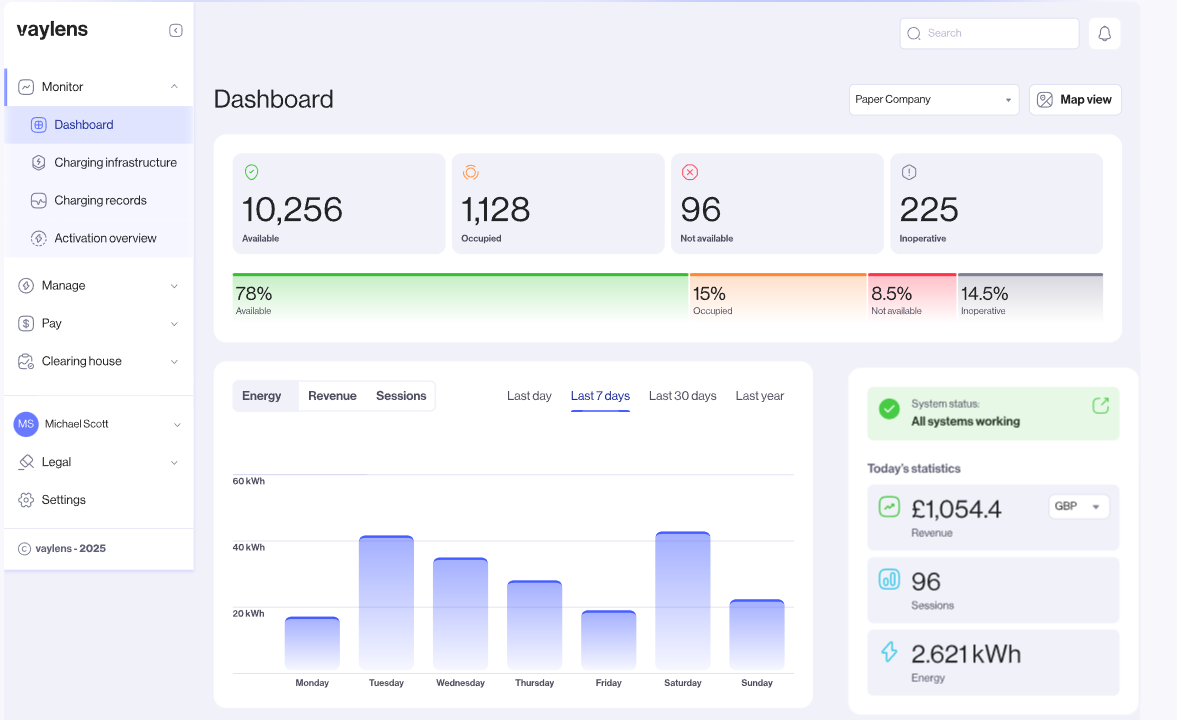Open Charging records page

click(x=99, y=200)
